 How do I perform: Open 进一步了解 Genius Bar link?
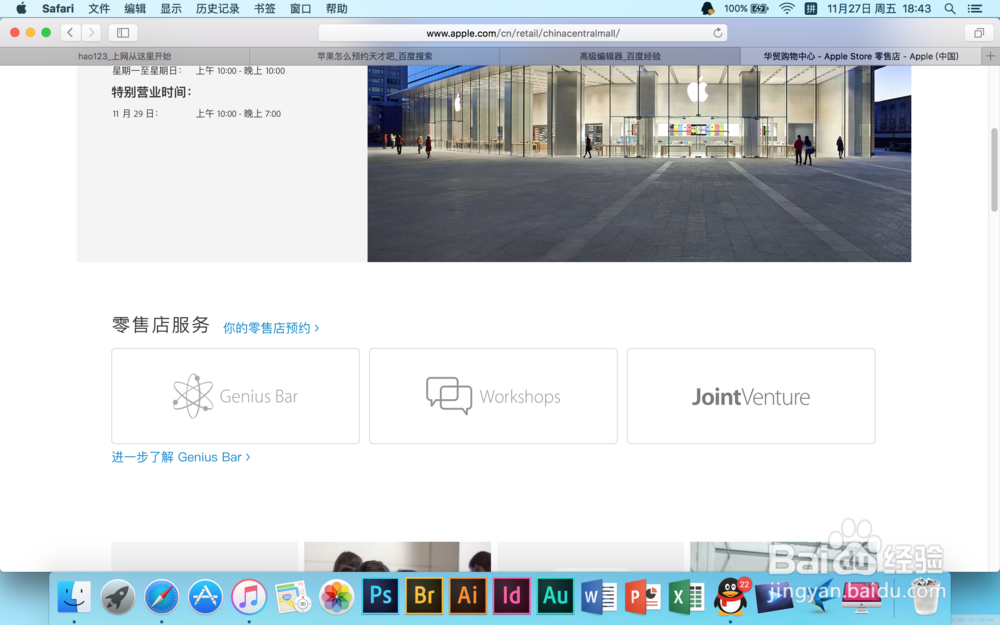point(180,457)
